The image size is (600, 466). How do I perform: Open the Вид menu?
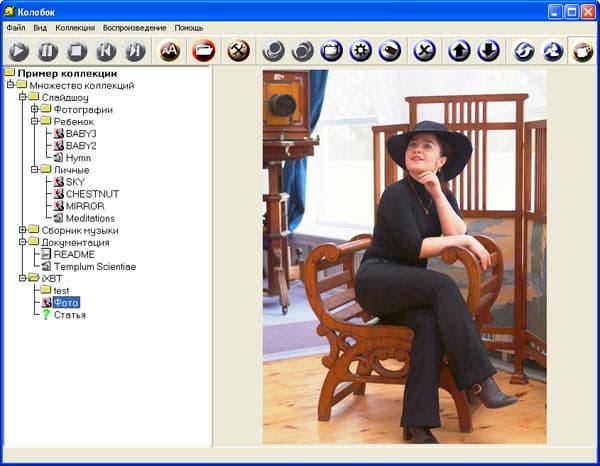(x=40, y=28)
